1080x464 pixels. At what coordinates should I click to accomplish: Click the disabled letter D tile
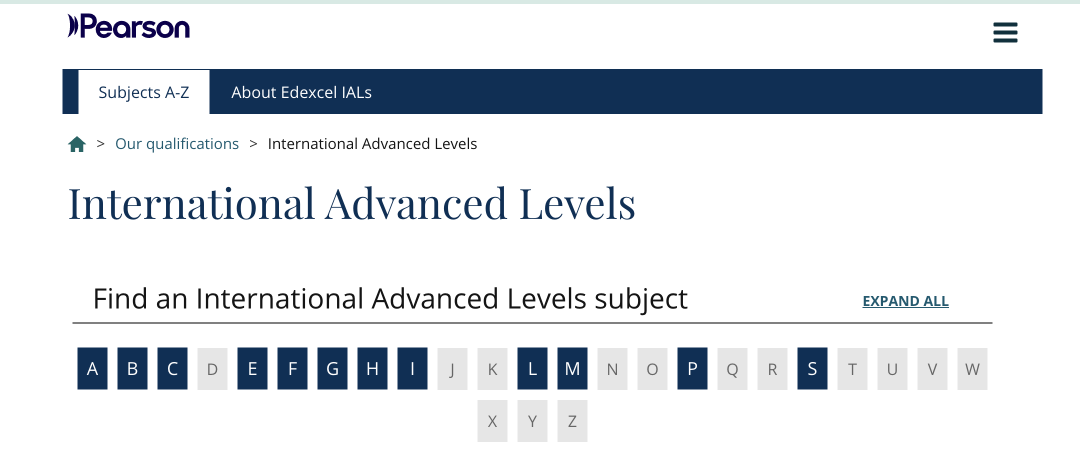point(212,368)
